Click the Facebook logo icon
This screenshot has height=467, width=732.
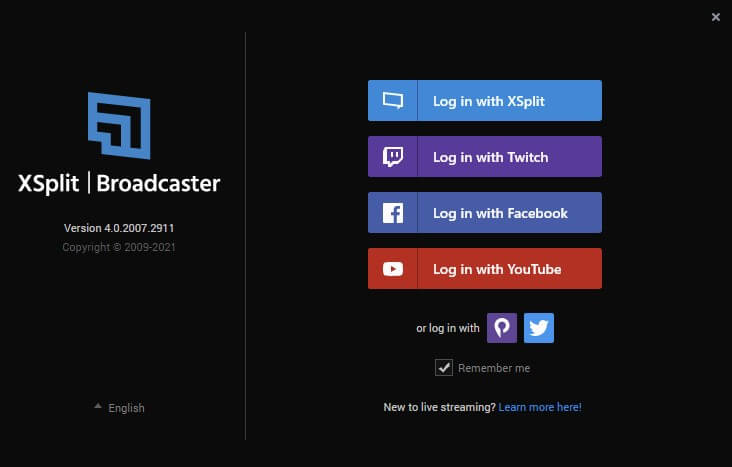point(393,213)
